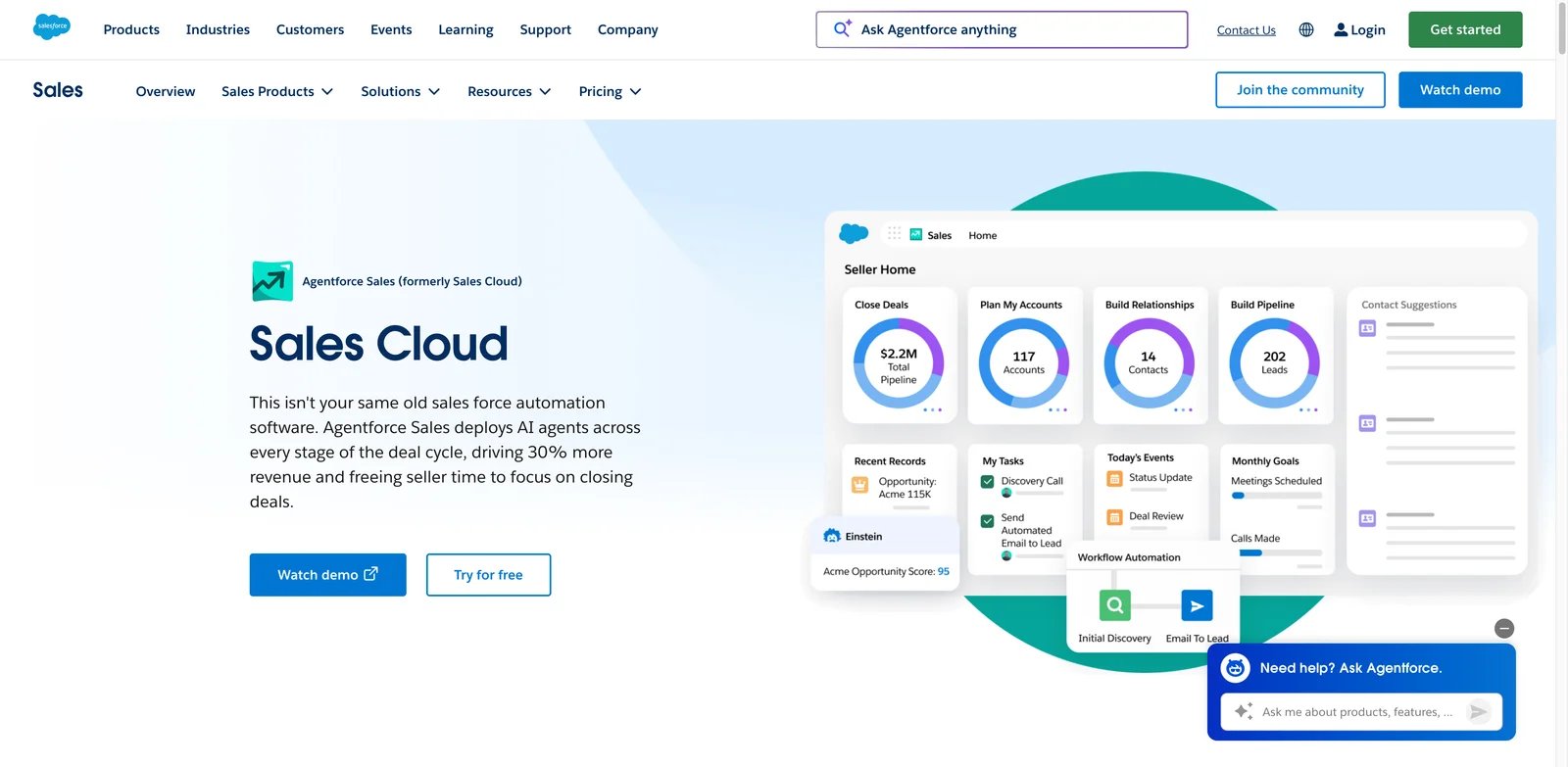Click the Initial Discovery search icon

pyautogui.click(x=1115, y=605)
